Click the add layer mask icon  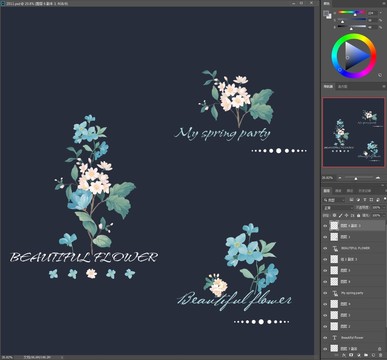tap(351, 355)
